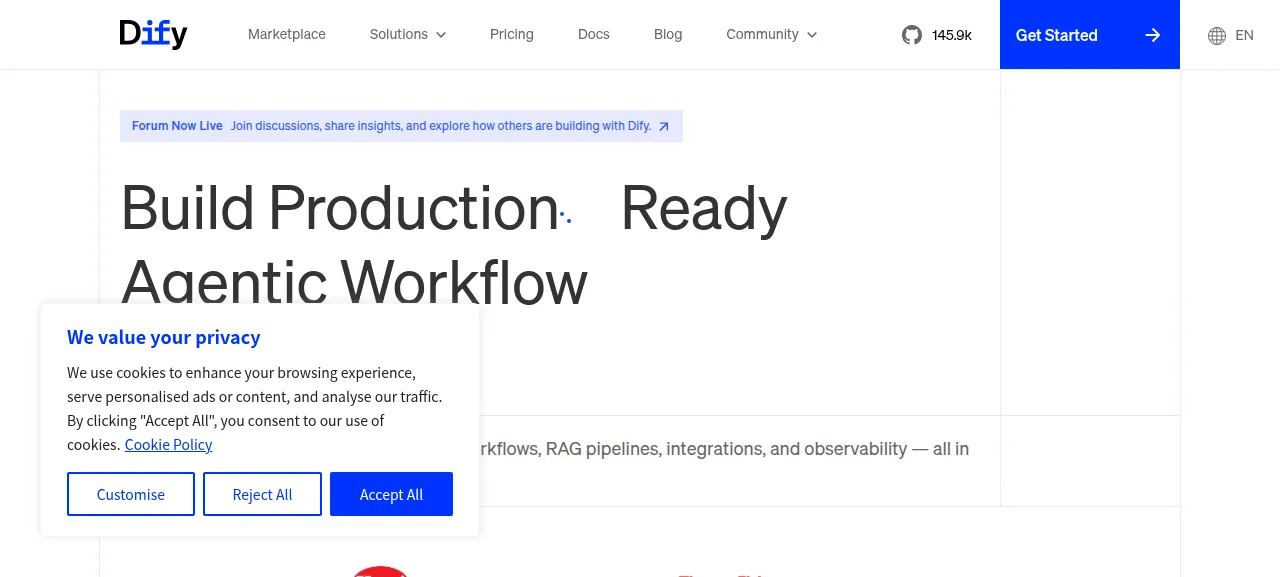Click the arrow on Get Started
Image resolution: width=1280 pixels, height=577 pixels.
1153,35
